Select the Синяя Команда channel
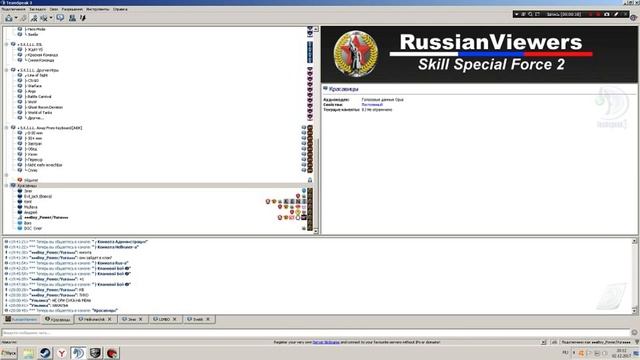The width and height of the screenshot is (640, 360). tap(40, 60)
